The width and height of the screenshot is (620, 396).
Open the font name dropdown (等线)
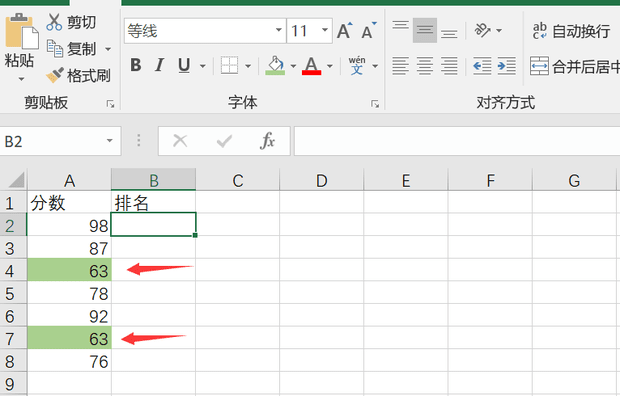(279, 30)
